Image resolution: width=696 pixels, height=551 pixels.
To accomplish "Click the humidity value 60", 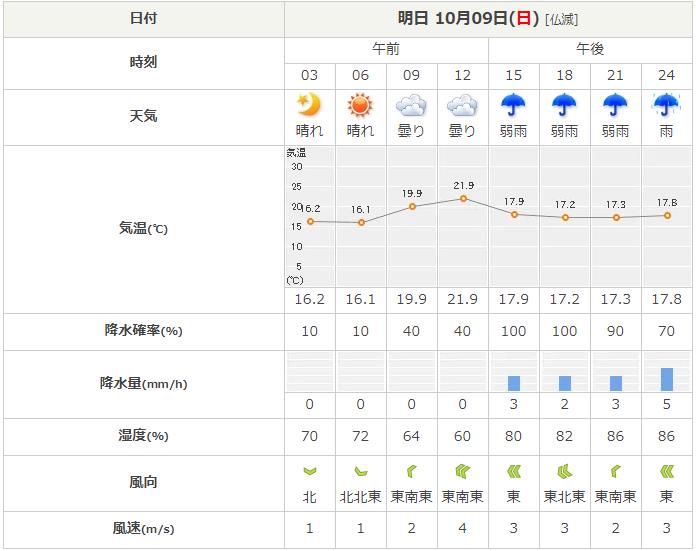I will pos(462,436).
